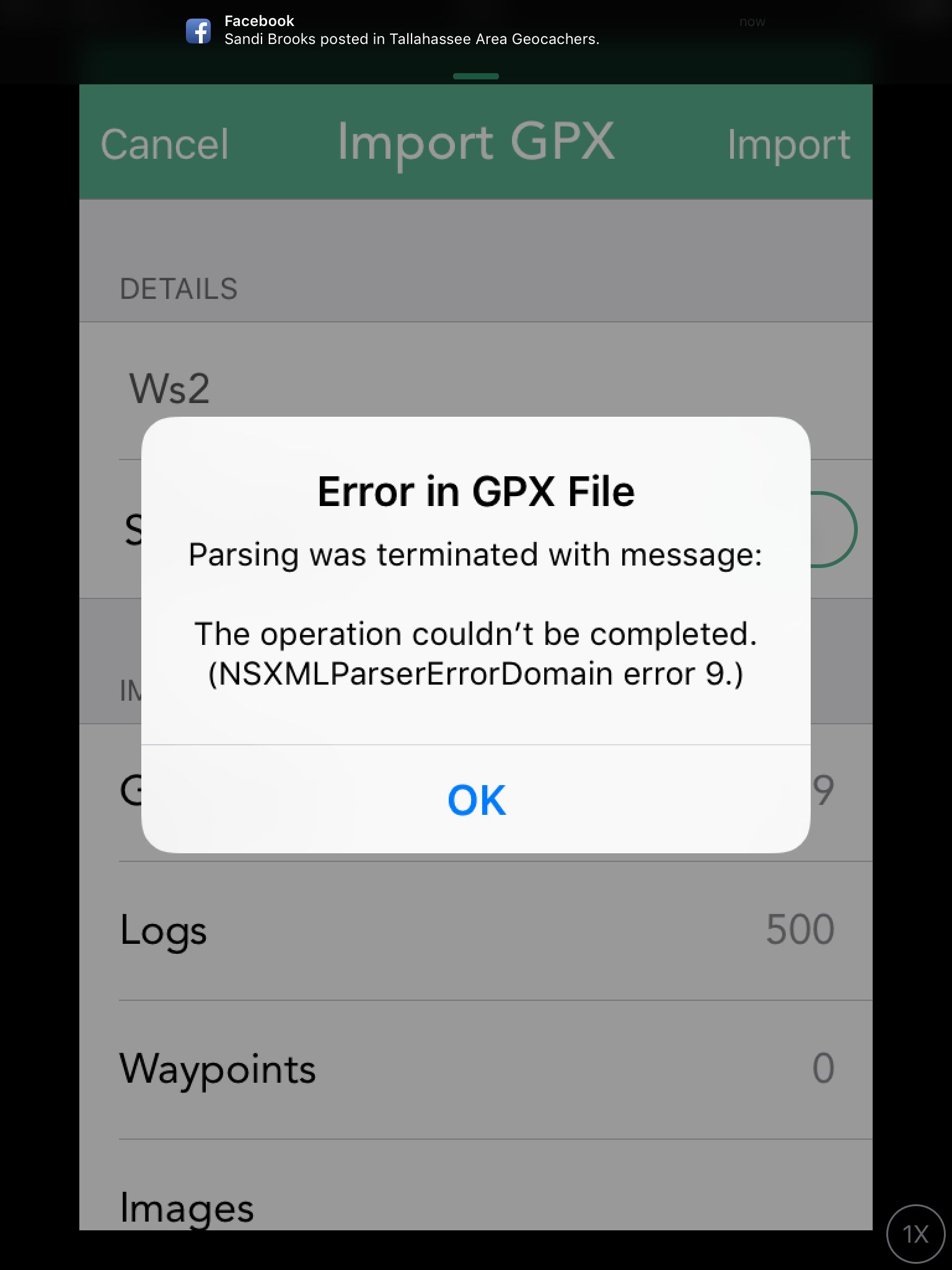Tap the Waypoints count 0
Image resolution: width=952 pixels, height=1270 pixels.
(823, 1068)
